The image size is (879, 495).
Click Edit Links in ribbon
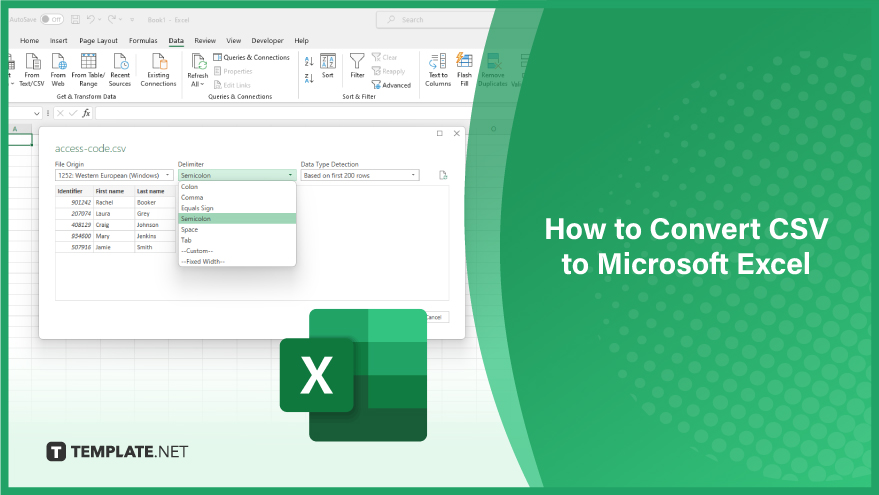232,85
